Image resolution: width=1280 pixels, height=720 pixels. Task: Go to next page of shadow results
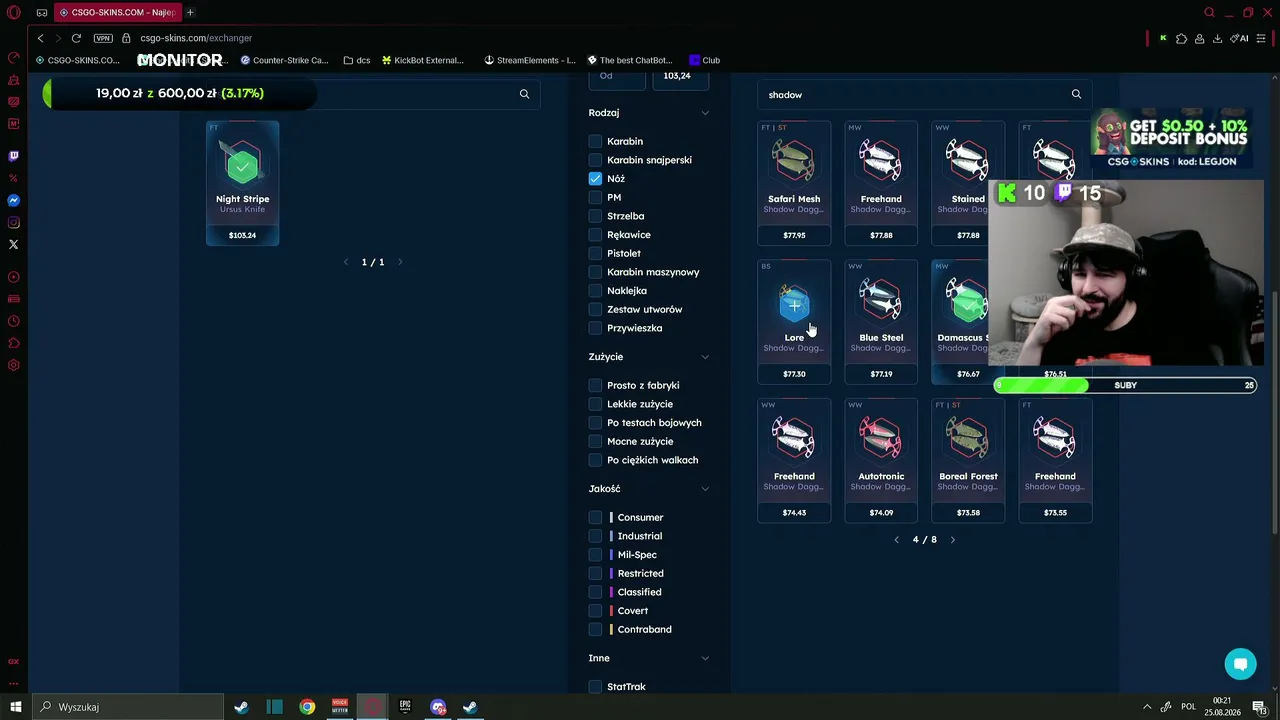[x=952, y=540]
